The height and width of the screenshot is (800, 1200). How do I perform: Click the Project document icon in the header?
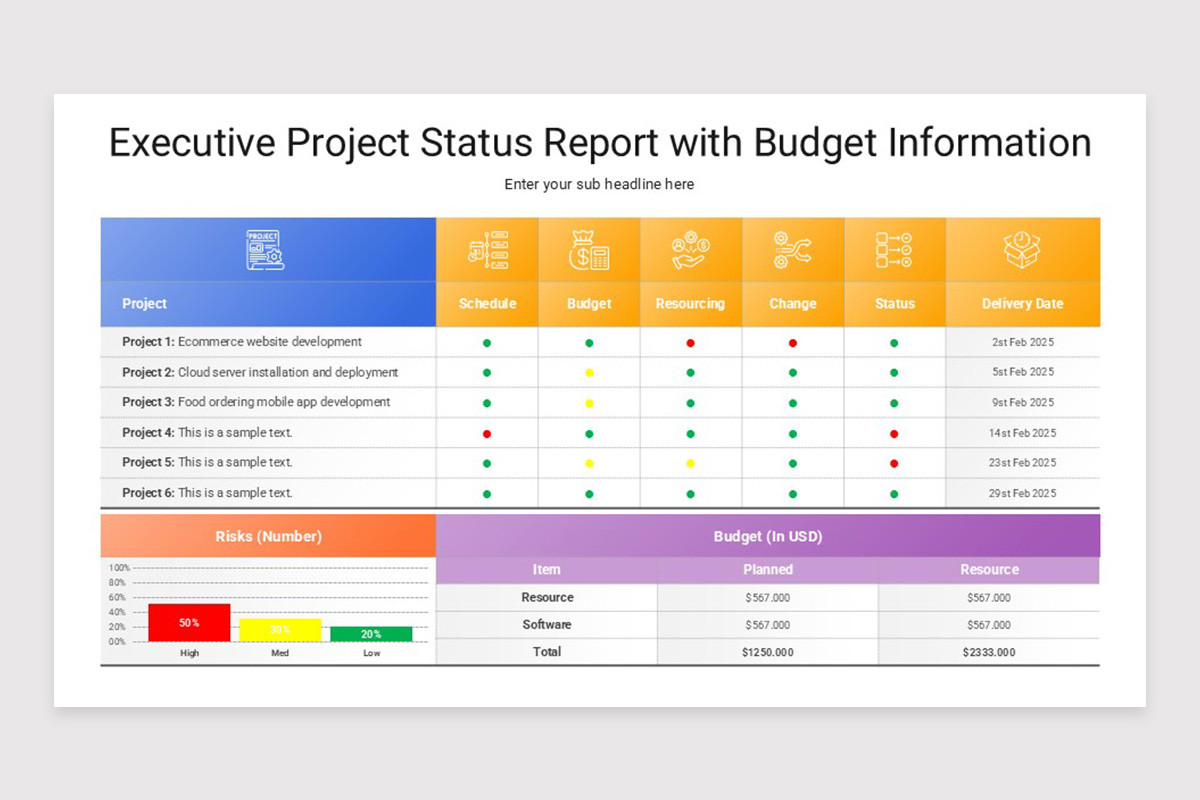(267, 250)
